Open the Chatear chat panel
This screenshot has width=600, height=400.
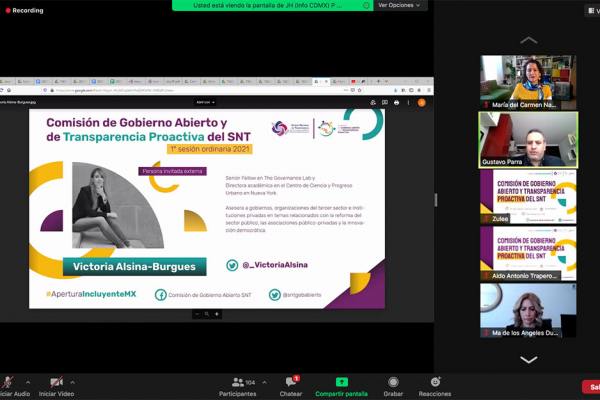click(x=291, y=387)
